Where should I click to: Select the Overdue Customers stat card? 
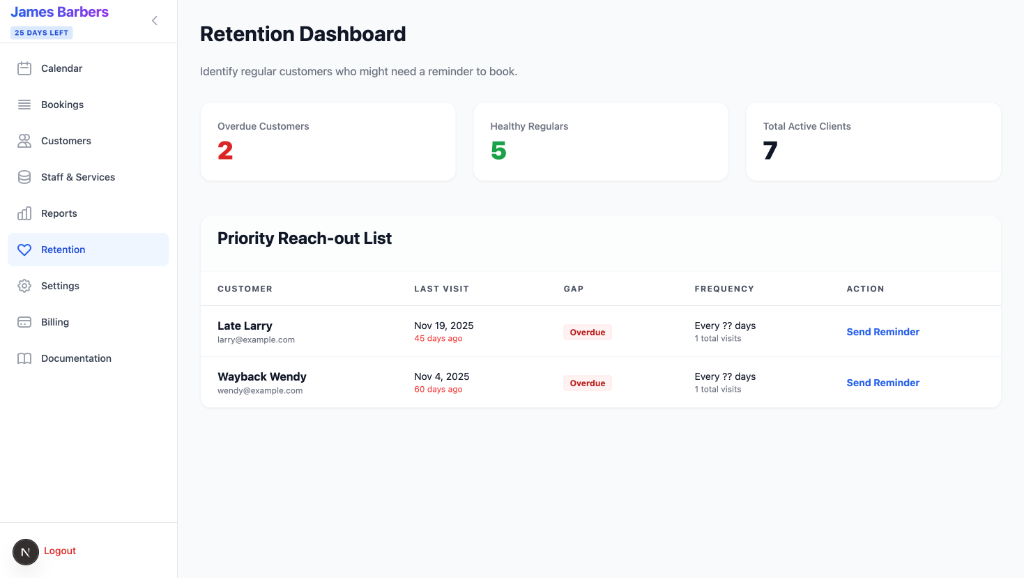[x=328, y=141]
